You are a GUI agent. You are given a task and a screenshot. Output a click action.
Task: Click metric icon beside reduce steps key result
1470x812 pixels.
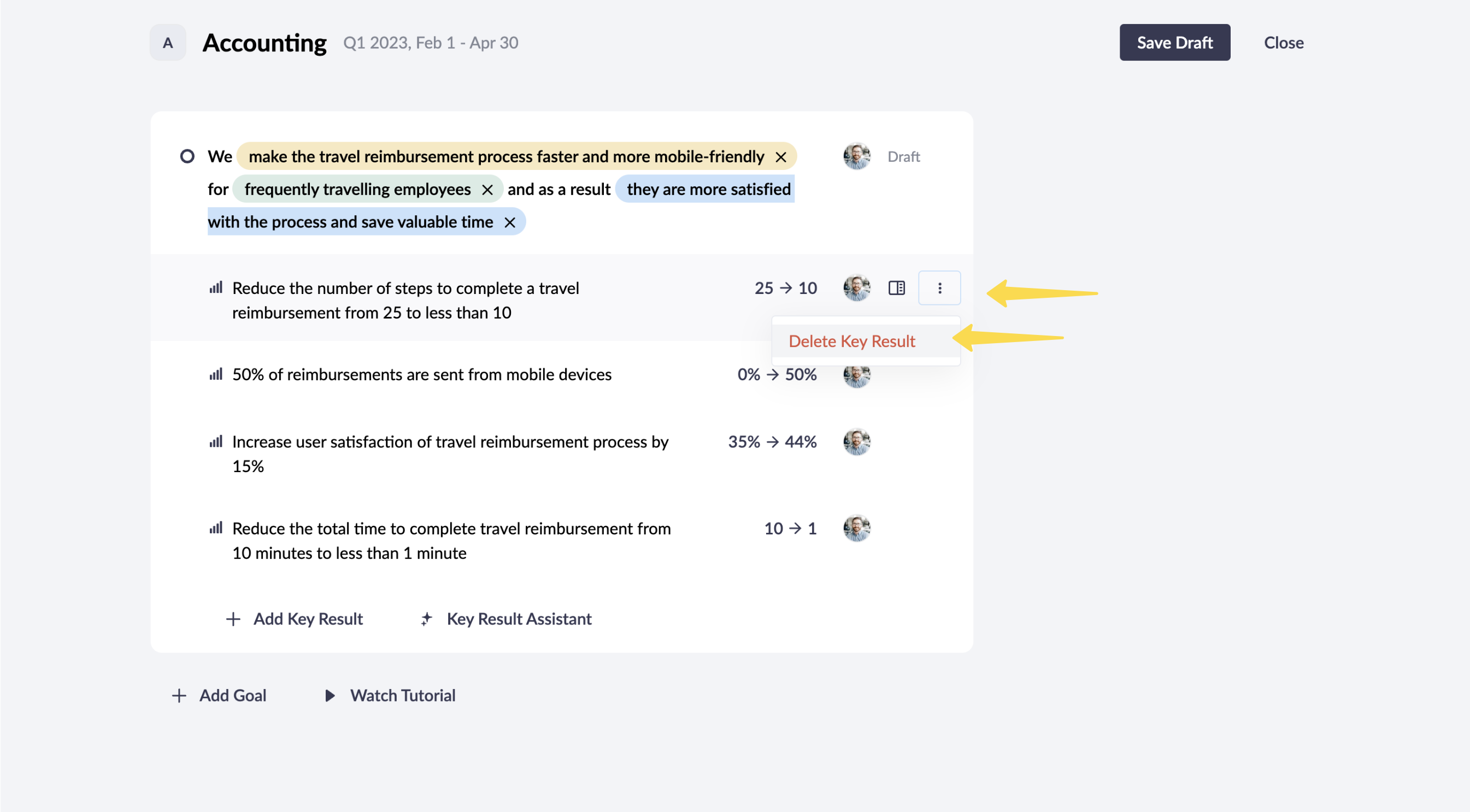(x=216, y=288)
